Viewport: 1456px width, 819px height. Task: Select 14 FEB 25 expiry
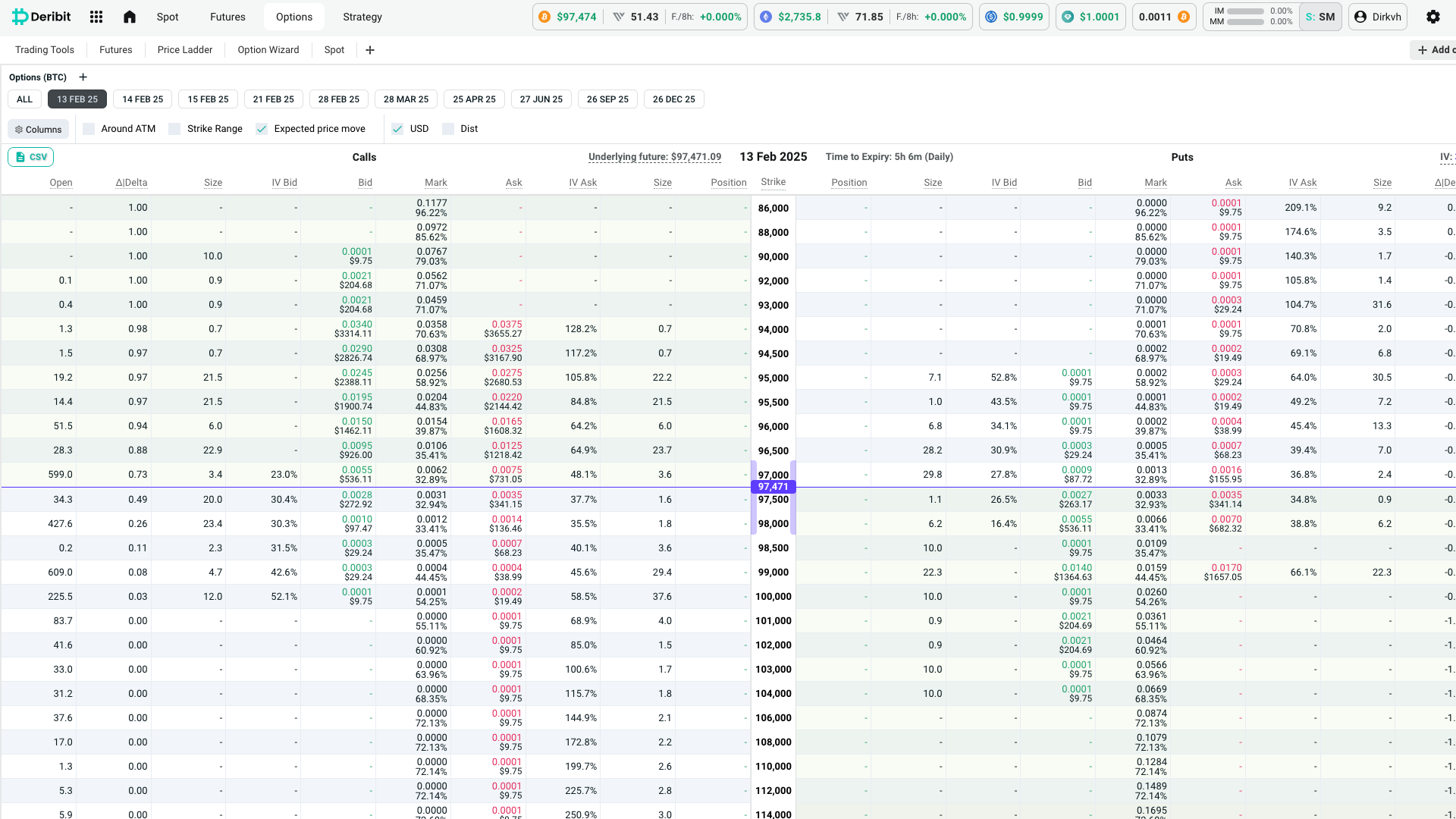coord(143,99)
